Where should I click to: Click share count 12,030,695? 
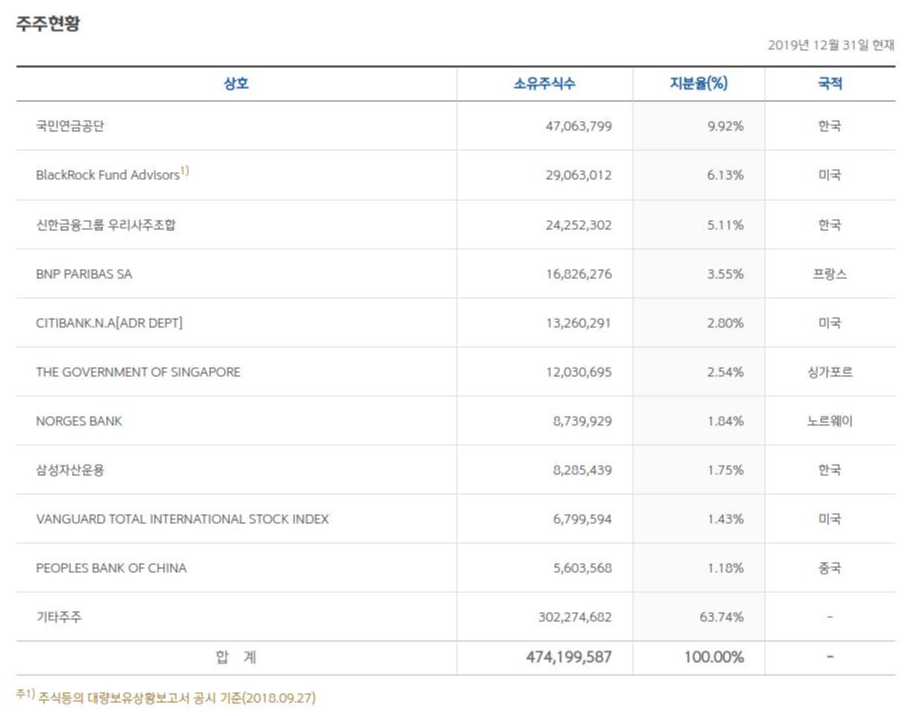tap(579, 372)
